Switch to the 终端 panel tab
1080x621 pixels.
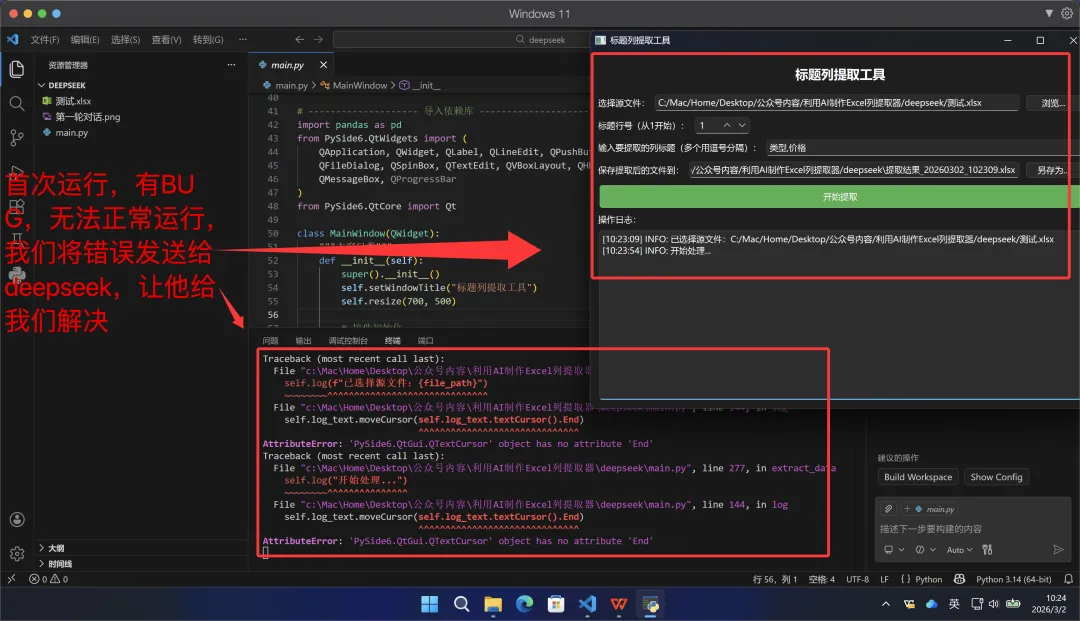click(x=393, y=341)
